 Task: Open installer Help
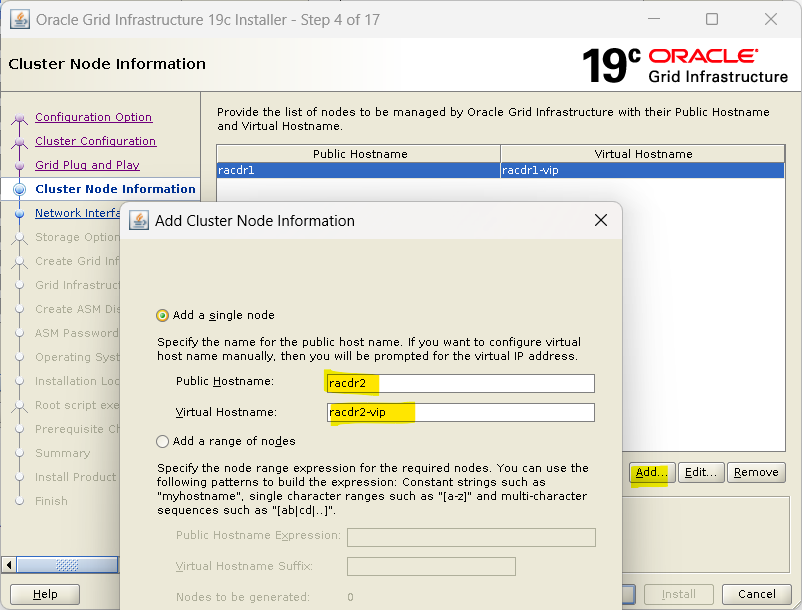(x=45, y=594)
